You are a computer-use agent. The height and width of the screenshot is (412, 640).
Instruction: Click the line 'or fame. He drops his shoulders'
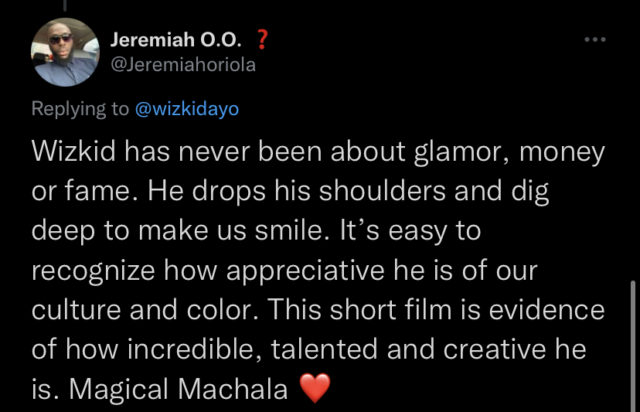[x=238, y=191]
